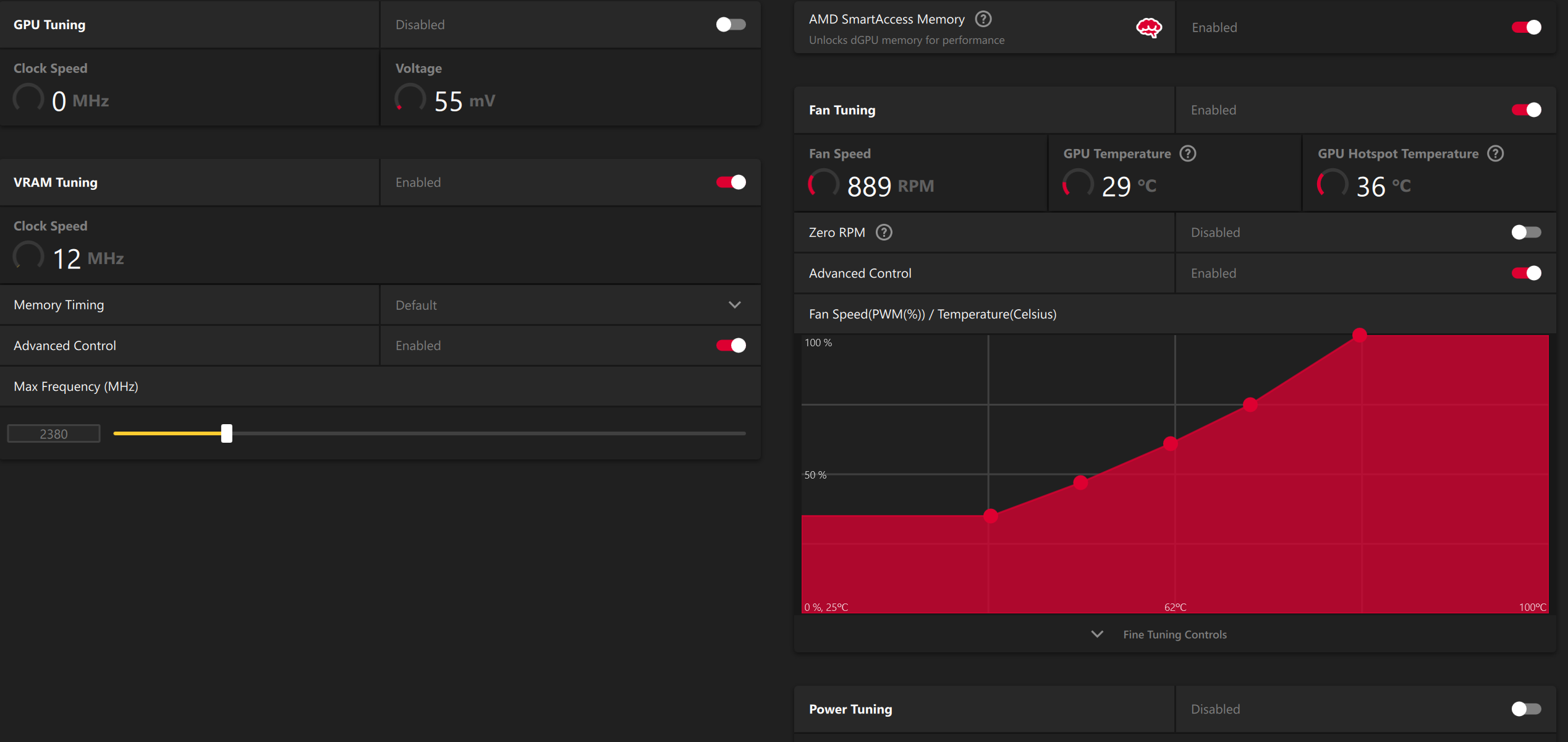The width and height of the screenshot is (1568, 742).
Task: Enable the GPU Tuning toggle
Action: [731, 25]
